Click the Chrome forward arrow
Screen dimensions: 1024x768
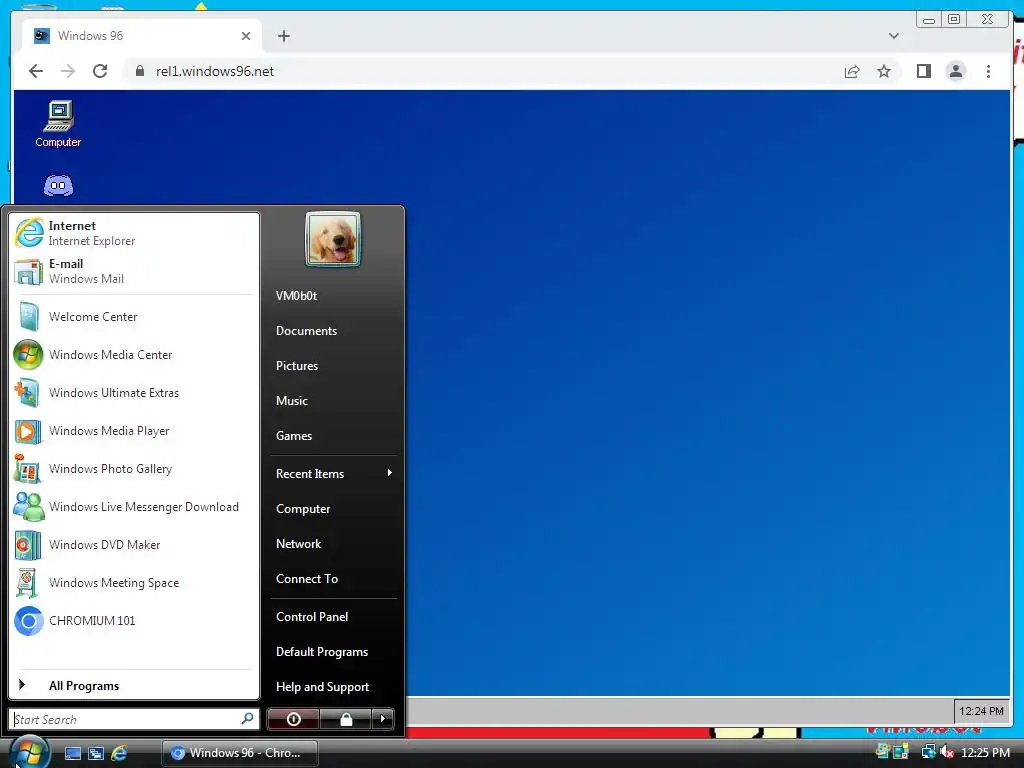(x=68, y=71)
